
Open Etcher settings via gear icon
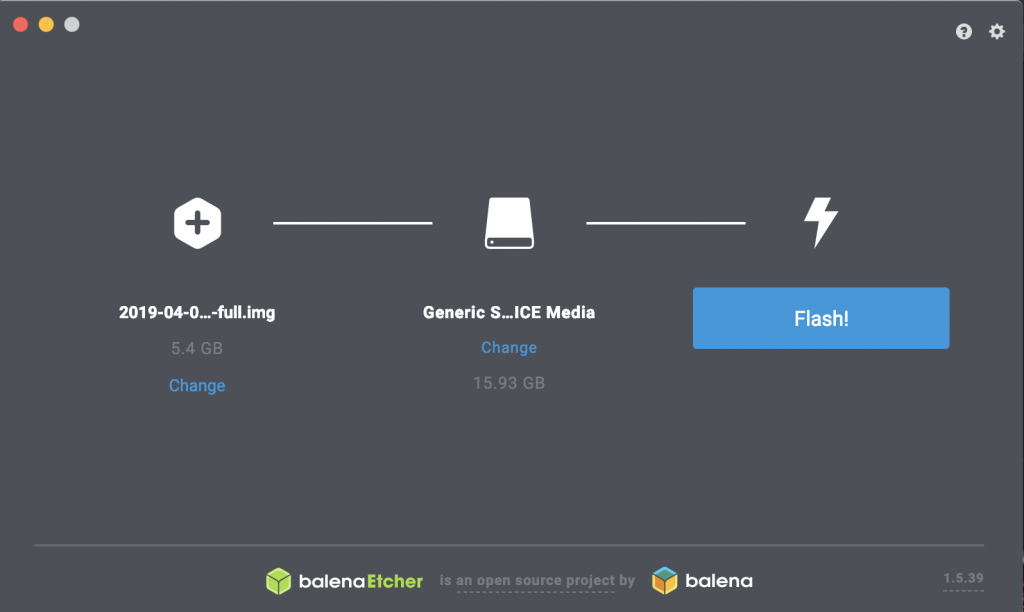997,31
